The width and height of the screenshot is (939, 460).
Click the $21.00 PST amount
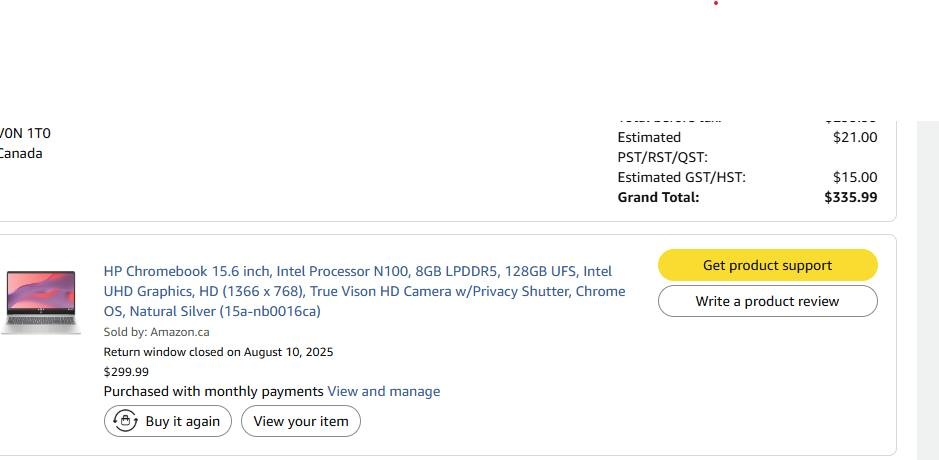point(855,137)
